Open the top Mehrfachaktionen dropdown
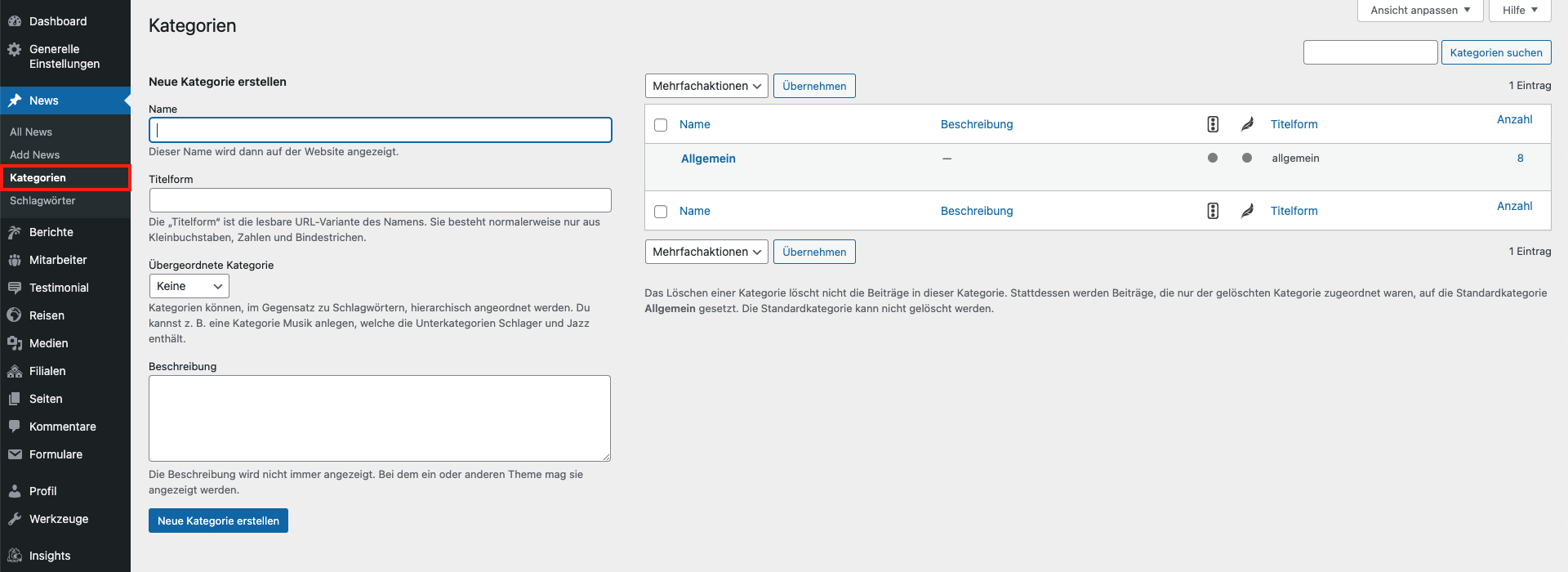The height and width of the screenshot is (572, 1568). [706, 86]
